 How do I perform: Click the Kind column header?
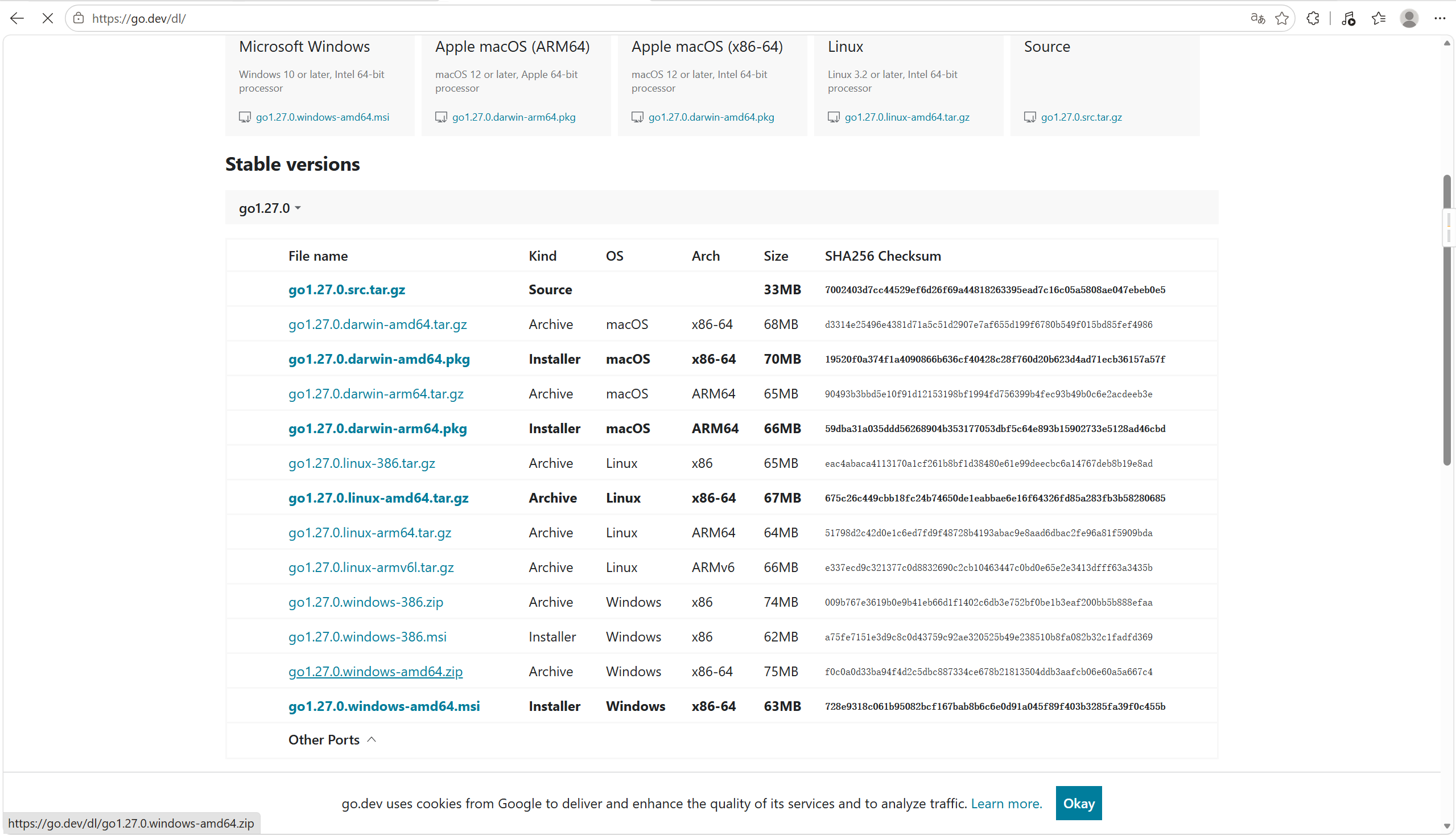(x=542, y=256)
